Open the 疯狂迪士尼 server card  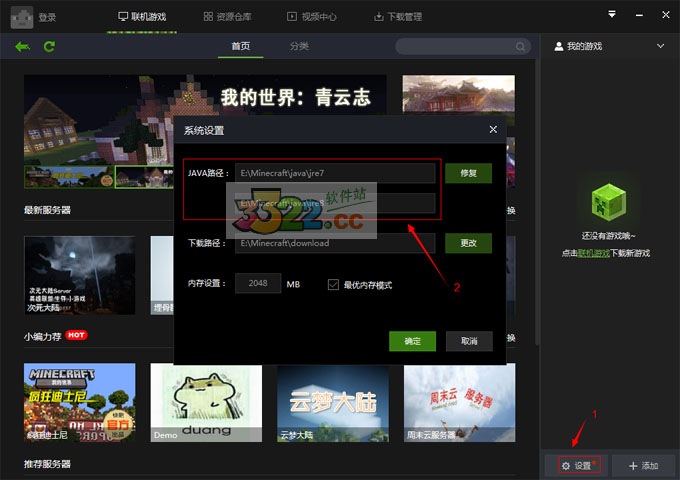tap(80, 402)
